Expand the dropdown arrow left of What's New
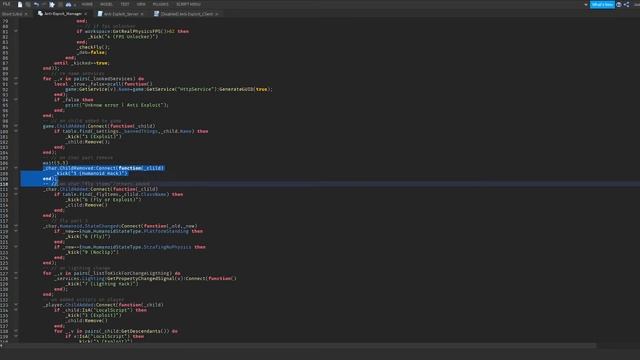640x360 pixels. 586,4
